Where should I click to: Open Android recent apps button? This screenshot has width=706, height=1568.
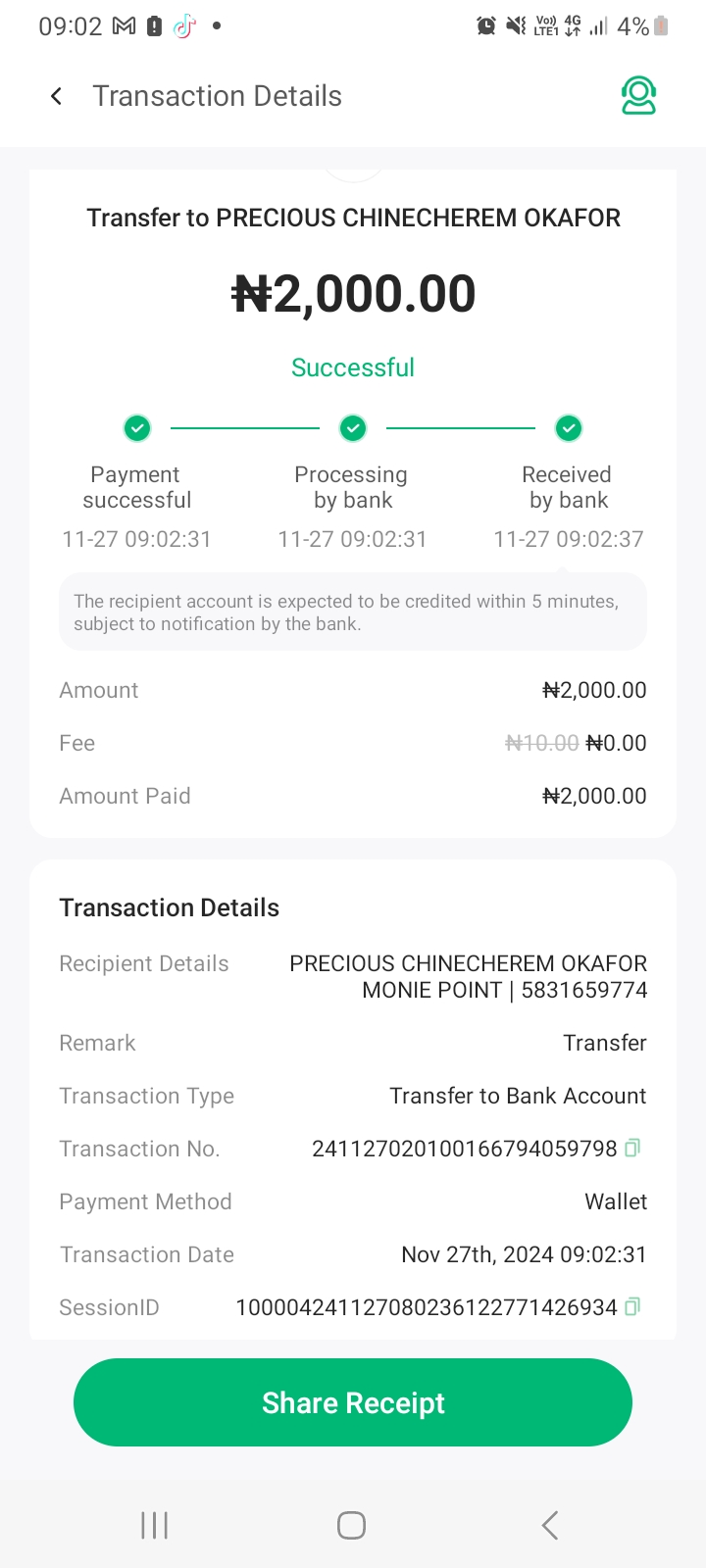point(155,1525)
